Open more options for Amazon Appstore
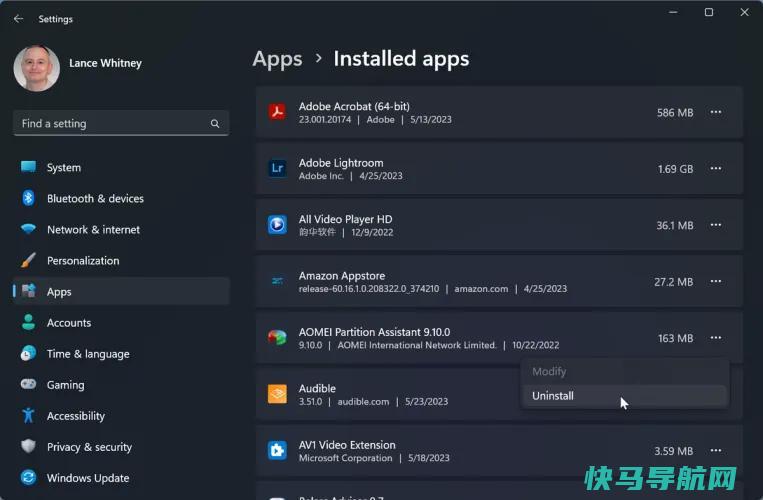 click(x=716, y=282)
